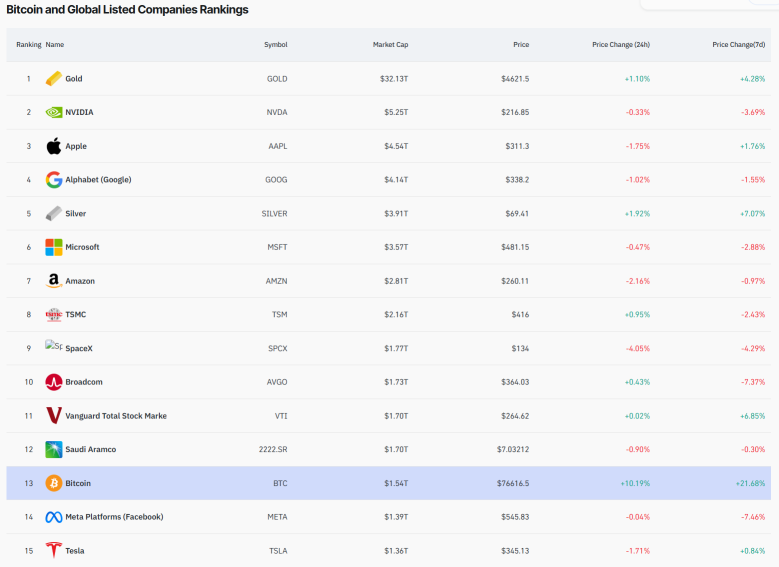Image resolution: width=779 pixels, height=567 pixels.
Task: Click the Symbol column header
Action: coord(276,45)
